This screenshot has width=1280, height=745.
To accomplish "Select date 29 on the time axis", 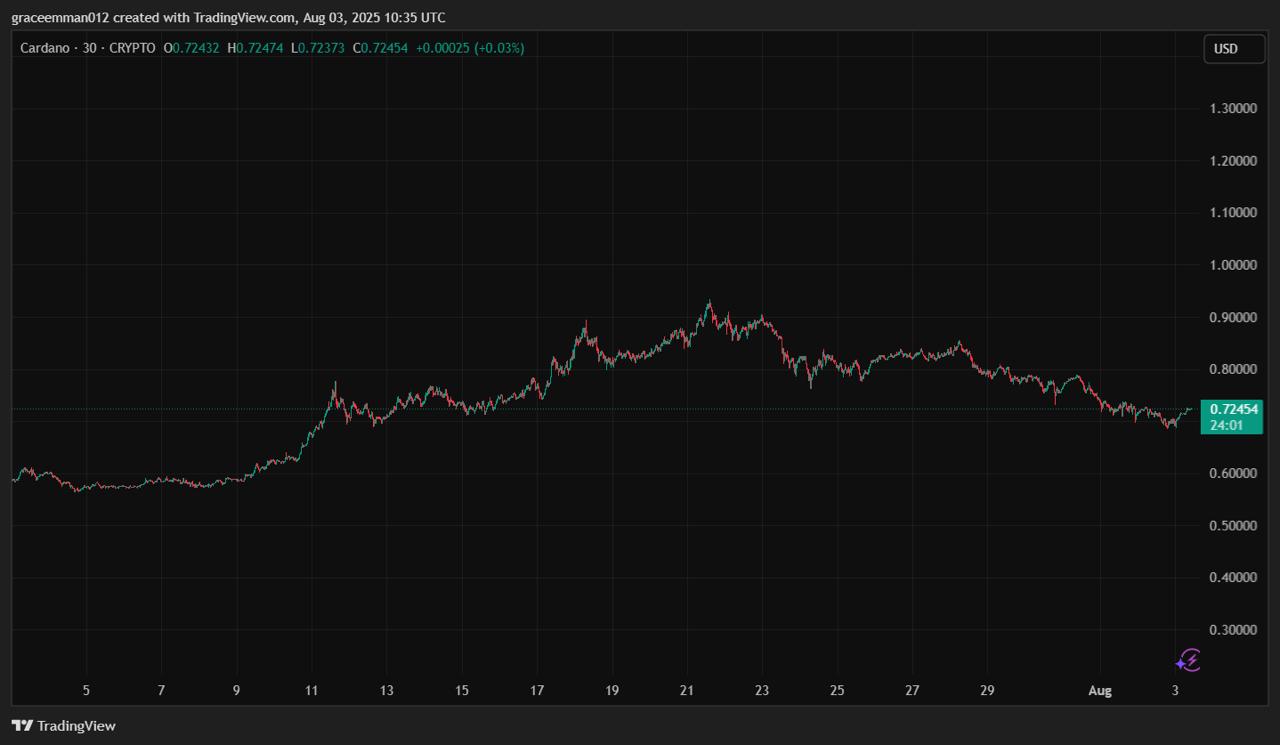I will tap(987, 691).
